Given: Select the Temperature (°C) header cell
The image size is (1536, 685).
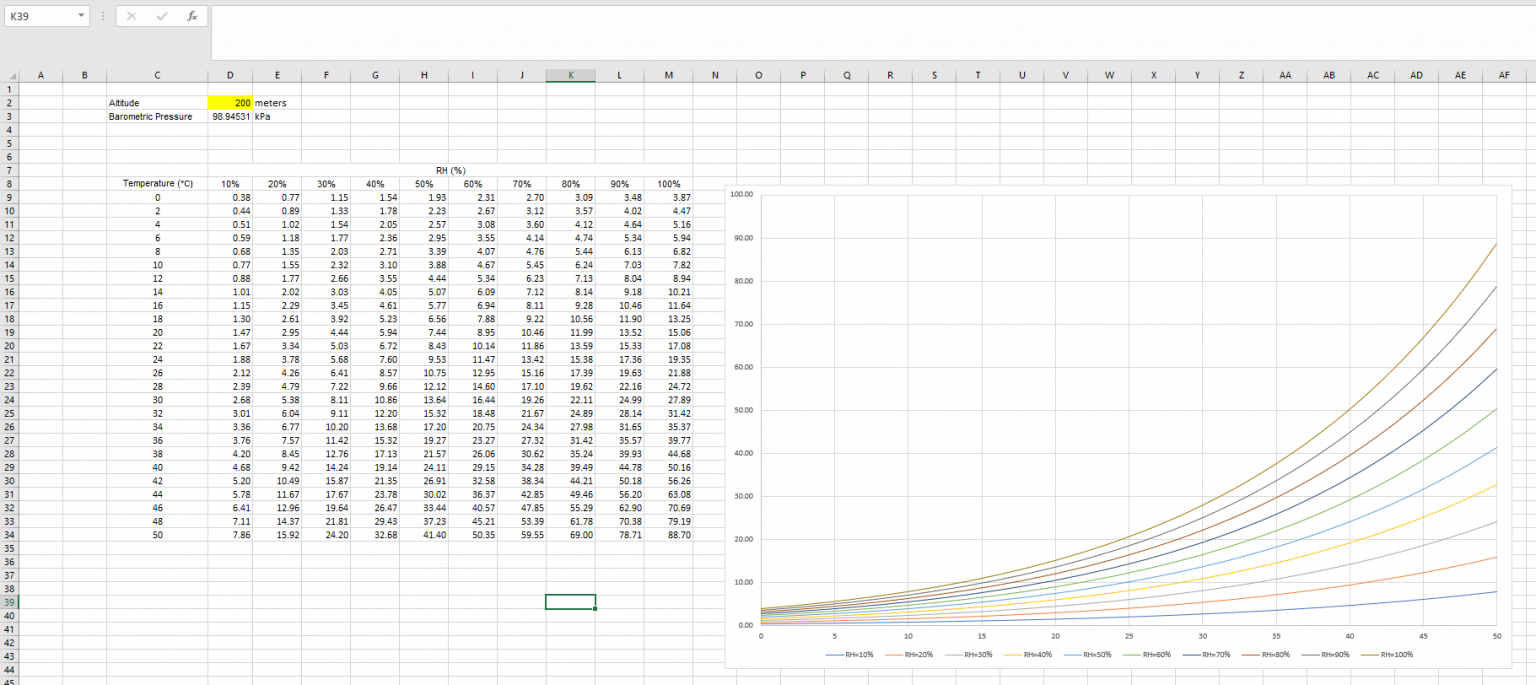Looking at the screenshot, I should point(157,184).
